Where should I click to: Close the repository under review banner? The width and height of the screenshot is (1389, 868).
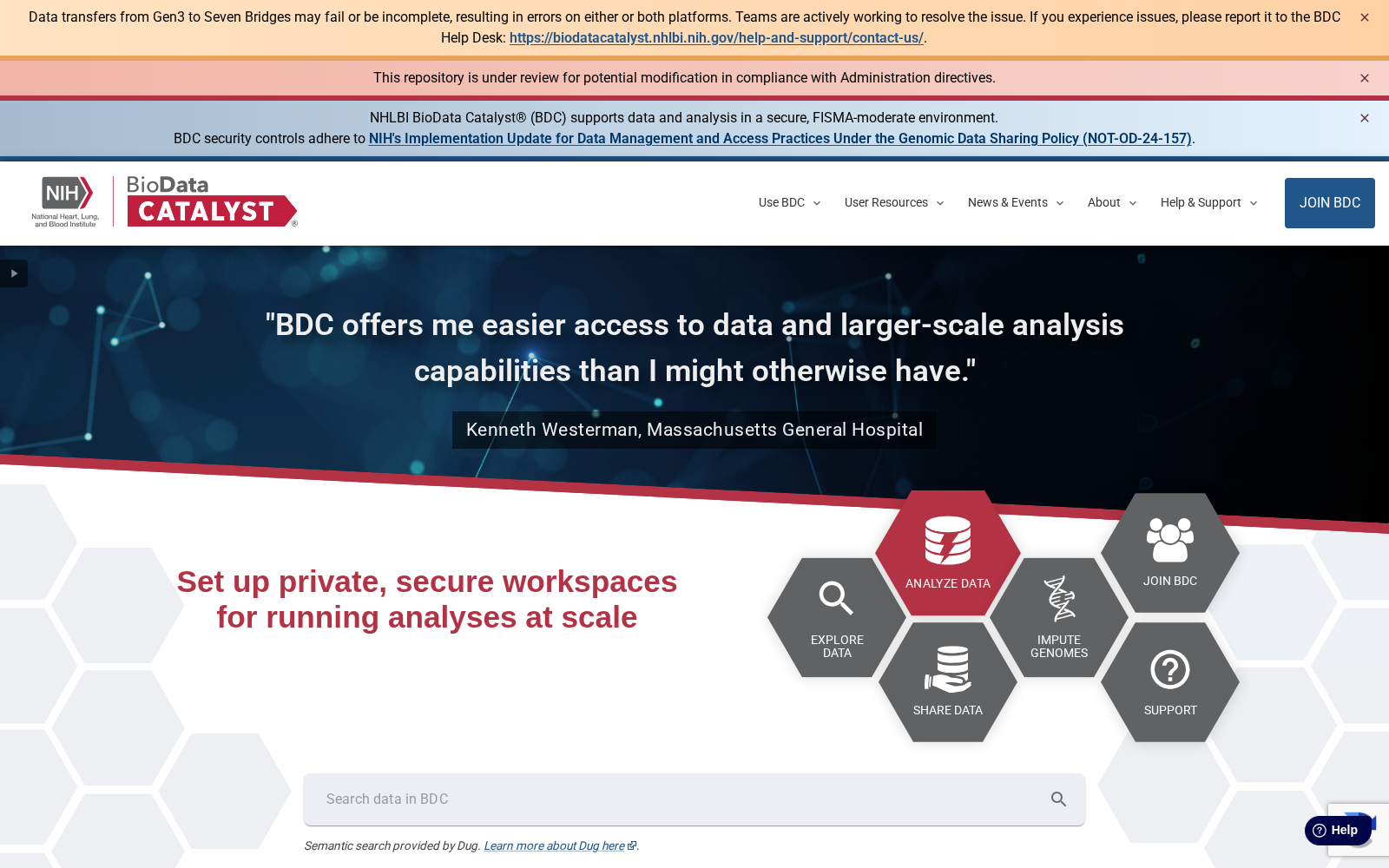(1365, 78)
